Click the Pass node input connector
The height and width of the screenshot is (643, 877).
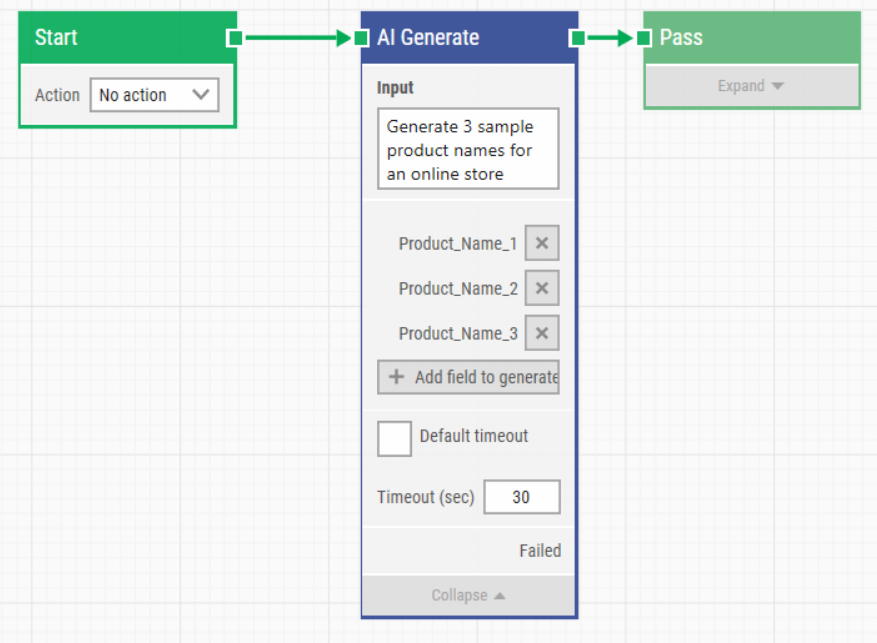pos(644,38)
